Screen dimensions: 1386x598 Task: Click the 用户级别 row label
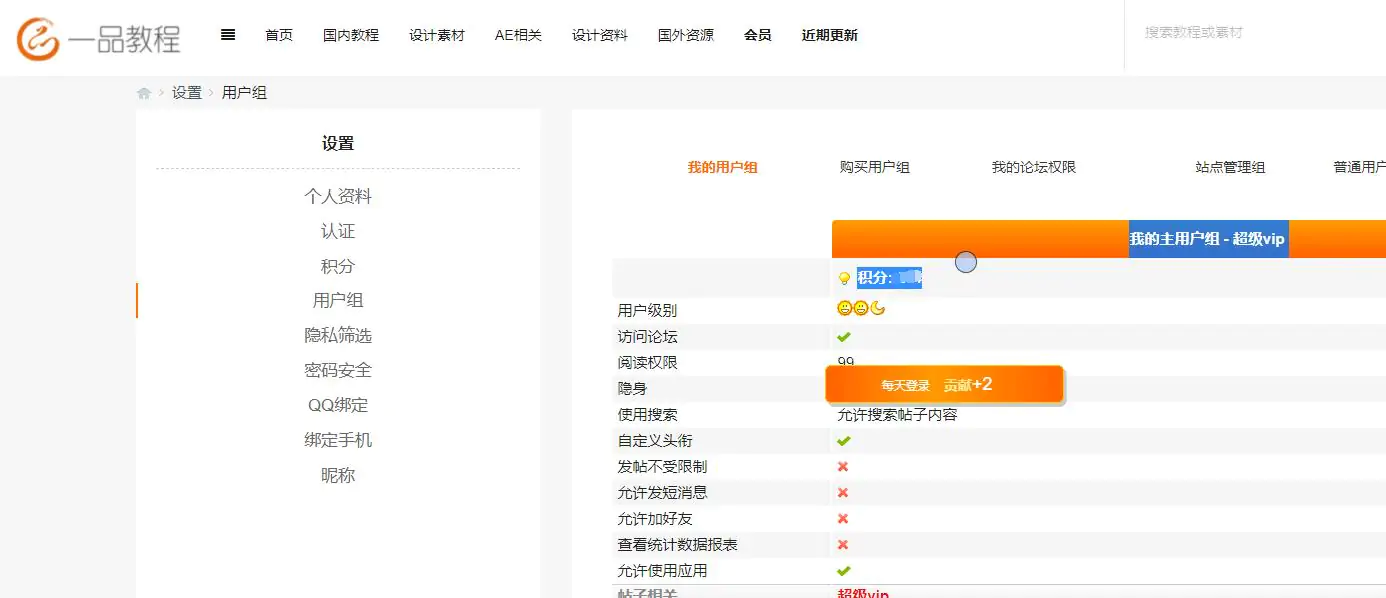pos(647,311)
